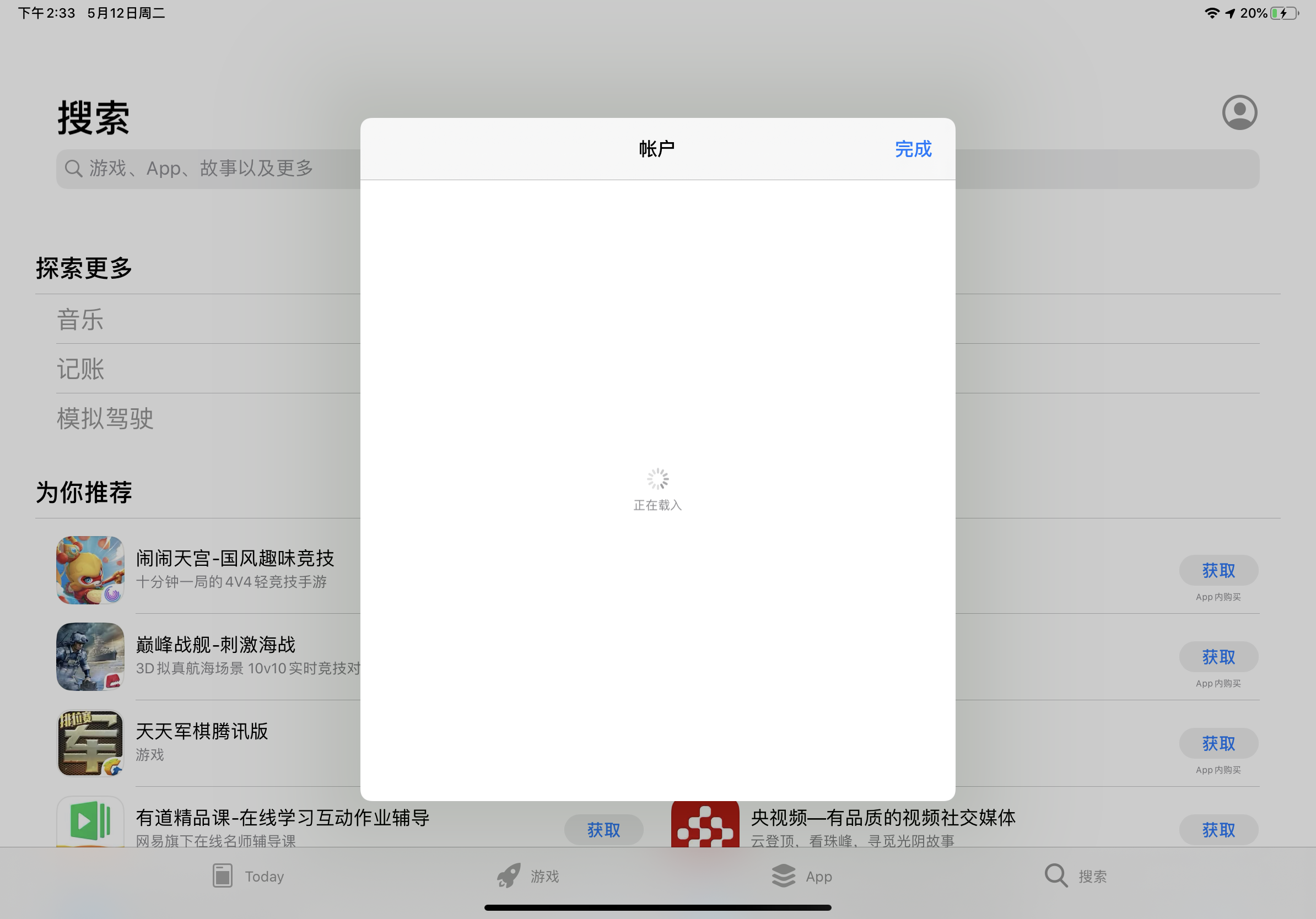Select the 音乐 suggested search
This screenshot has height=919, width=1316.
[80, 320]
